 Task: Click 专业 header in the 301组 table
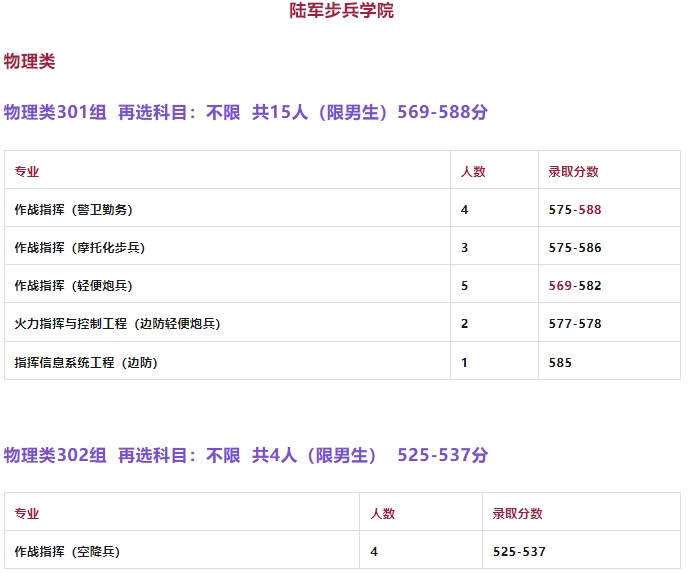(27, 171)
